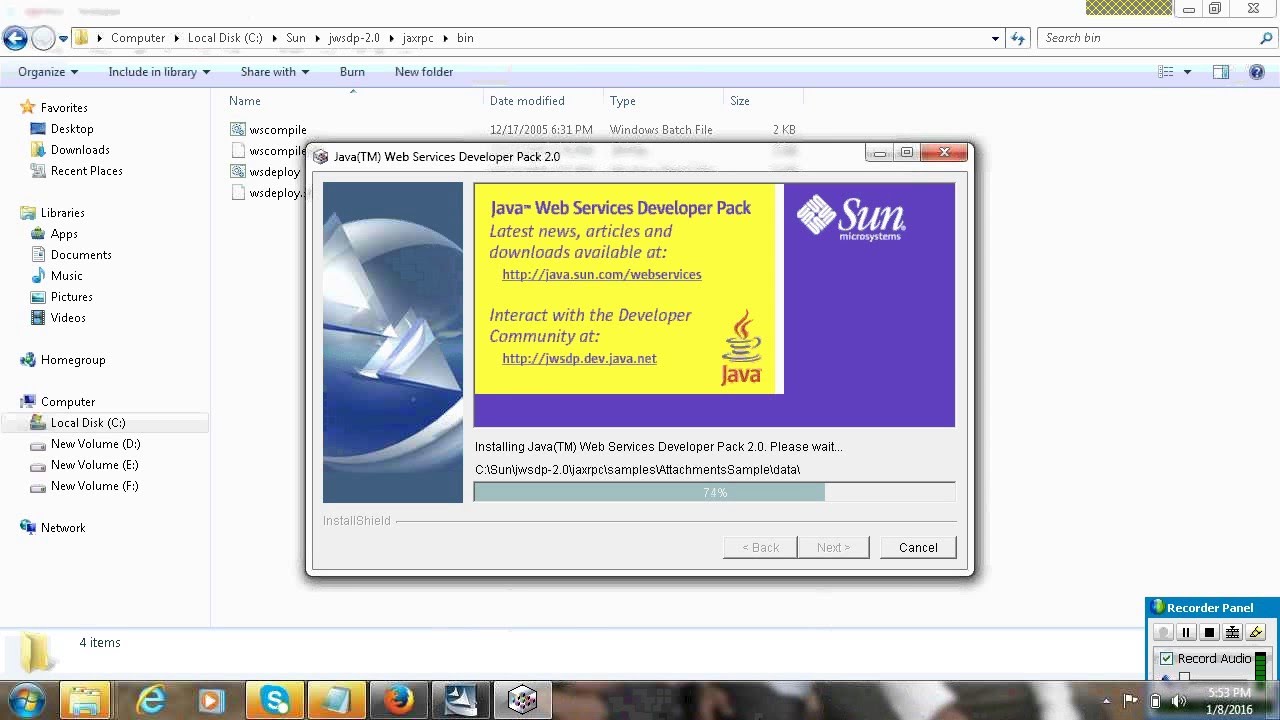
Task: Open the Videos library
Action: tap(68, 318)
